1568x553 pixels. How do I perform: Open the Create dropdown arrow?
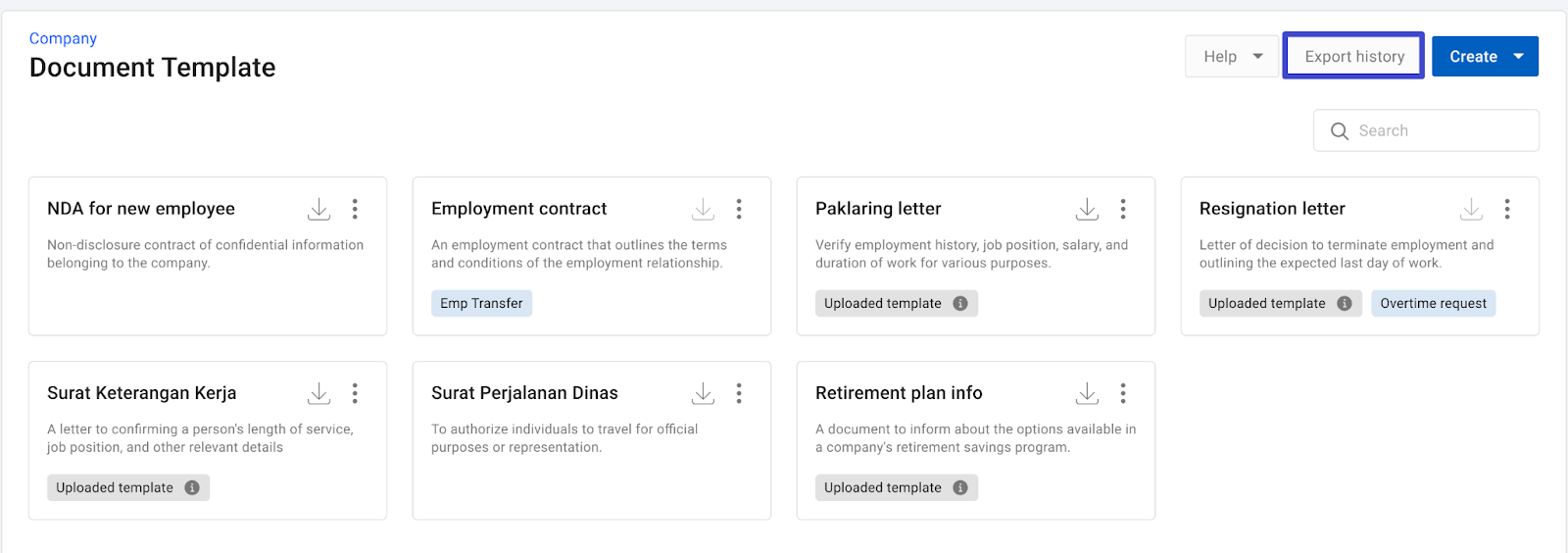click(x=1518, y=57)
